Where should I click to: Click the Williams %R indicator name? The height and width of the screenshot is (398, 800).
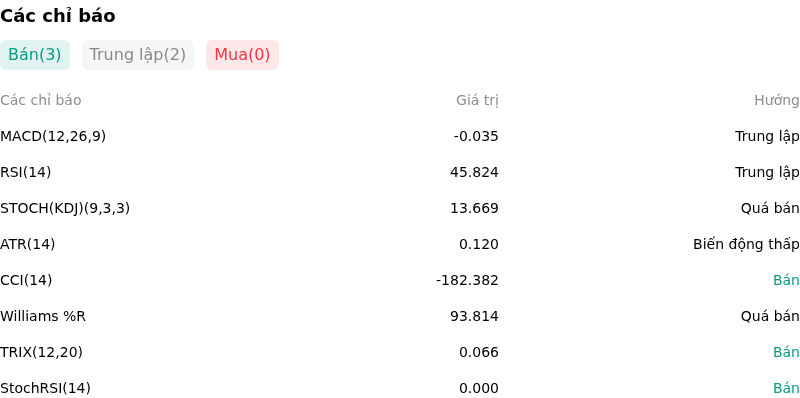click(x=43, y=316)
